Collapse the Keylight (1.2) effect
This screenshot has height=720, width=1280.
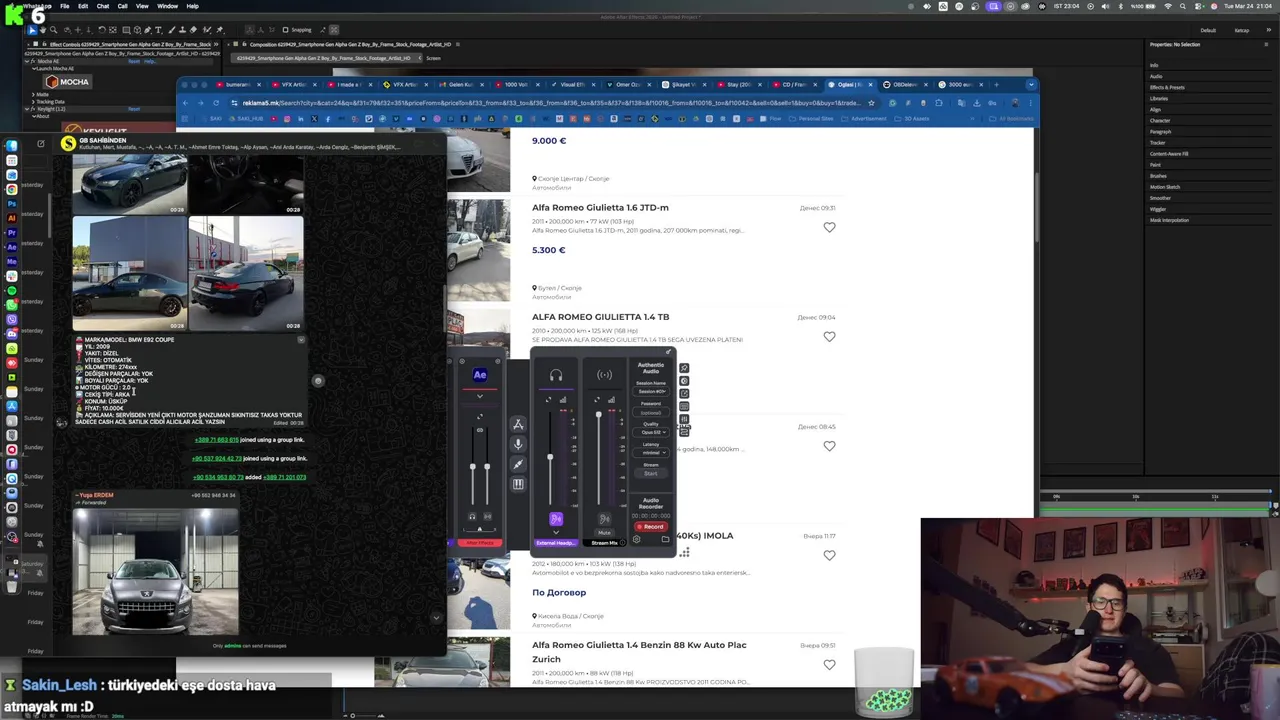(x=27, y=109)
